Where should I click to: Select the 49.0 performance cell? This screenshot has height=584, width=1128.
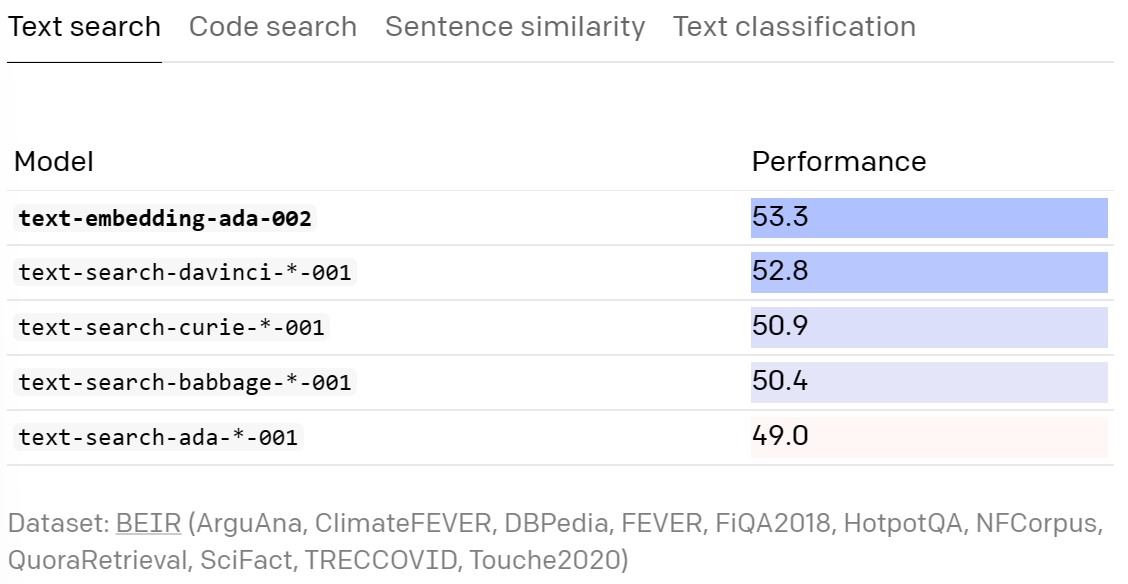pyautogui.click(x=929, y=437)
